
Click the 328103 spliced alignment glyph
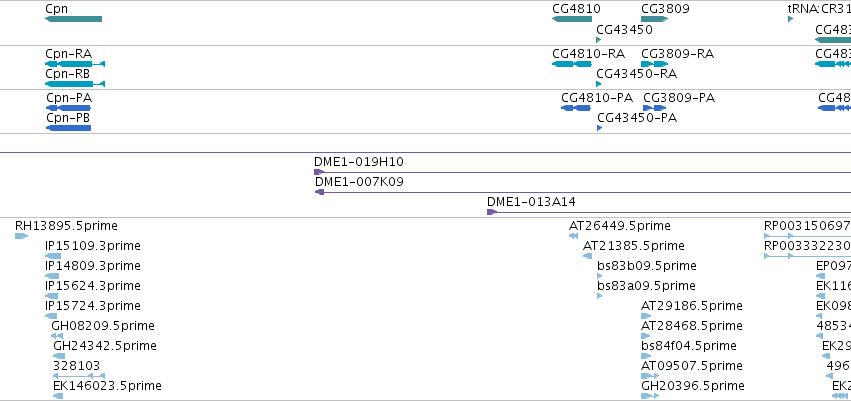[79, 376]
